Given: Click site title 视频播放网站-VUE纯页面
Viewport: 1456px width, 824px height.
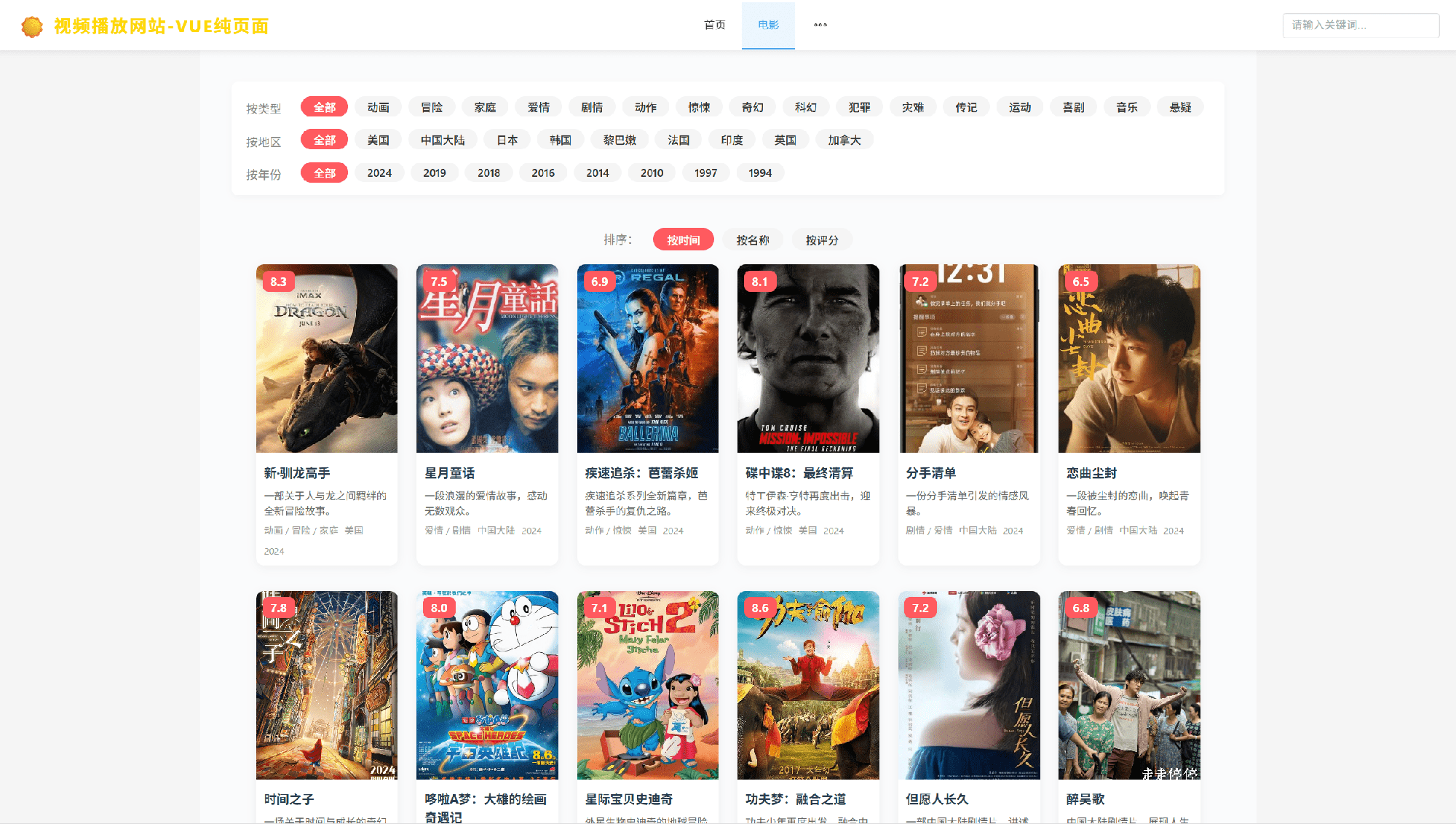Looking at the screenshot, I should [162, 26].
